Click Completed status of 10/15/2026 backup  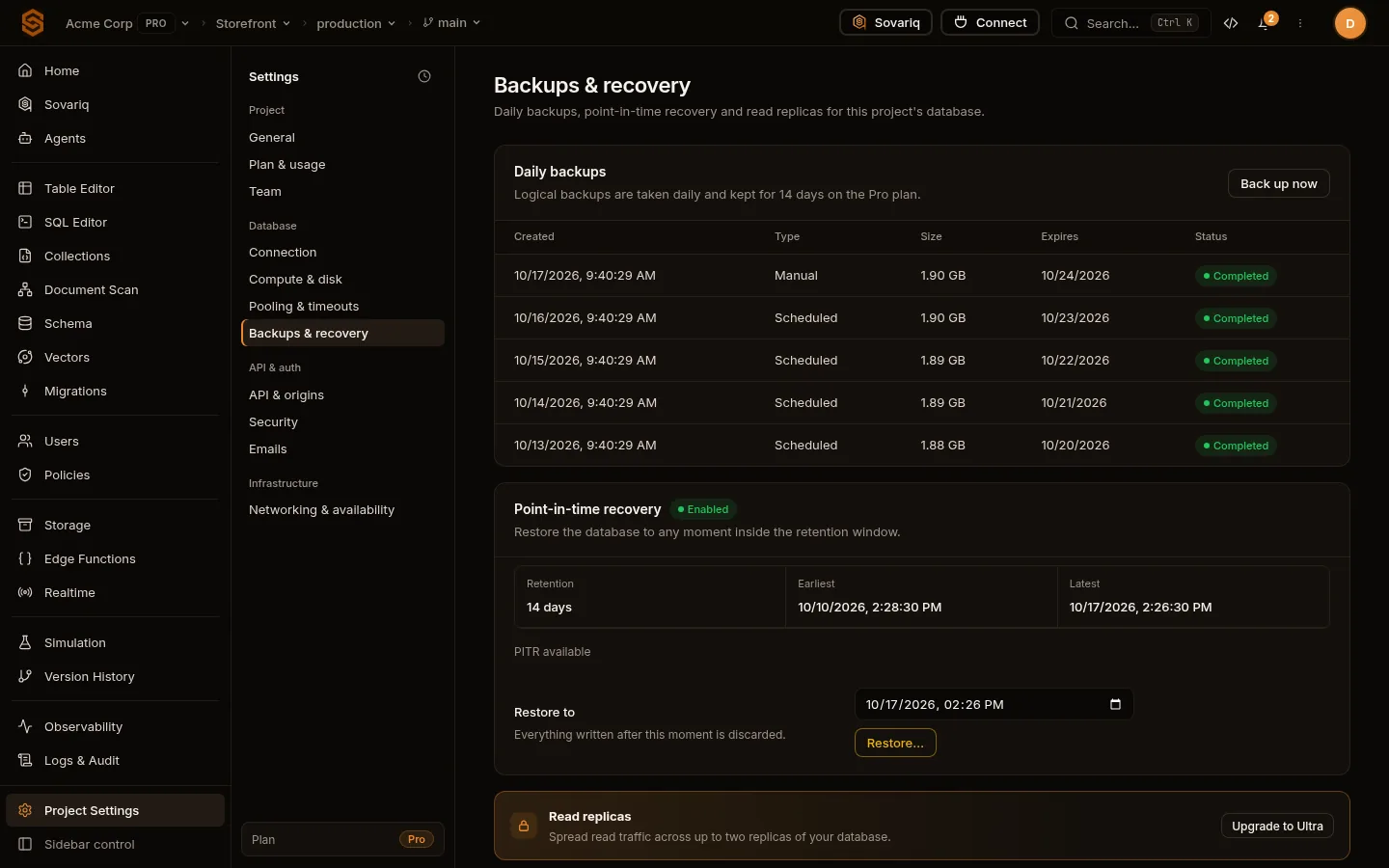(1236, 361)
